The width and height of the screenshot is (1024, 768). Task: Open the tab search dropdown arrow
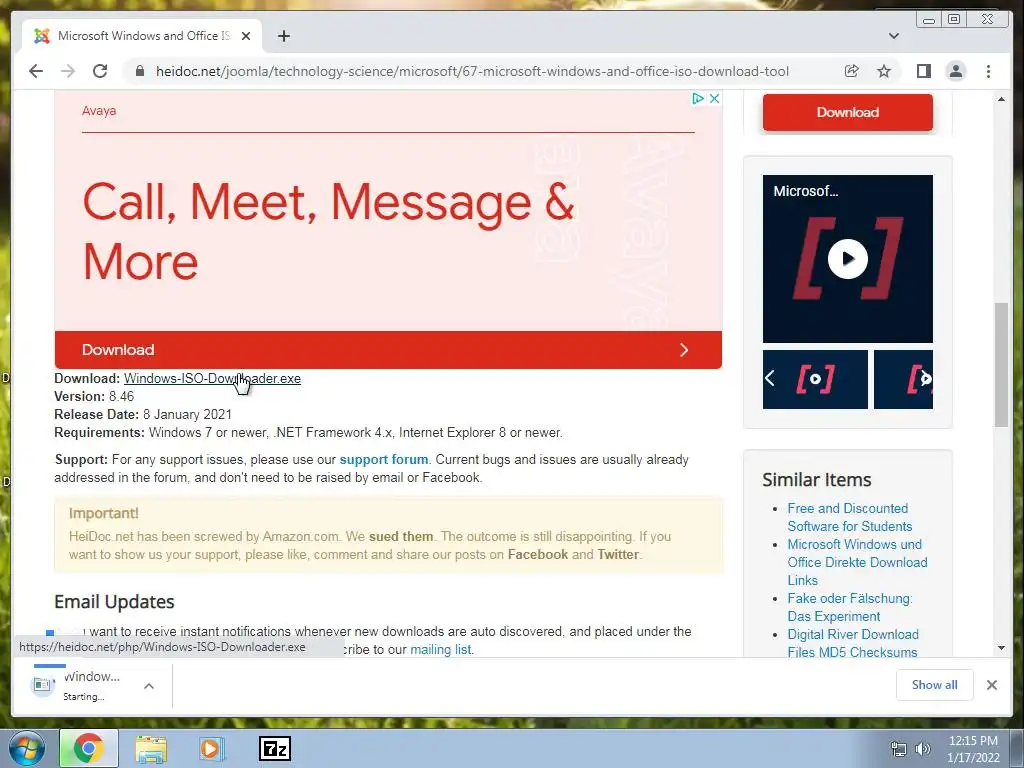[893, 36]
